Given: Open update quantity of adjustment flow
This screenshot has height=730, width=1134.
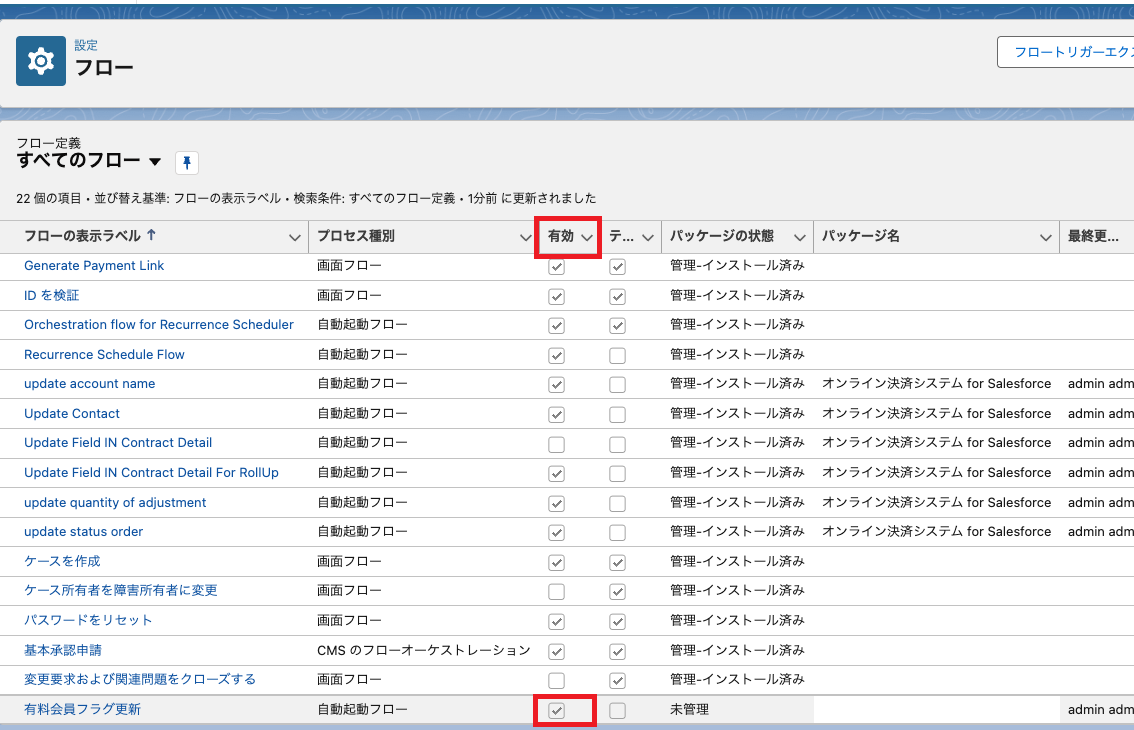Looking at the screenshot, I should click(115, 502).
